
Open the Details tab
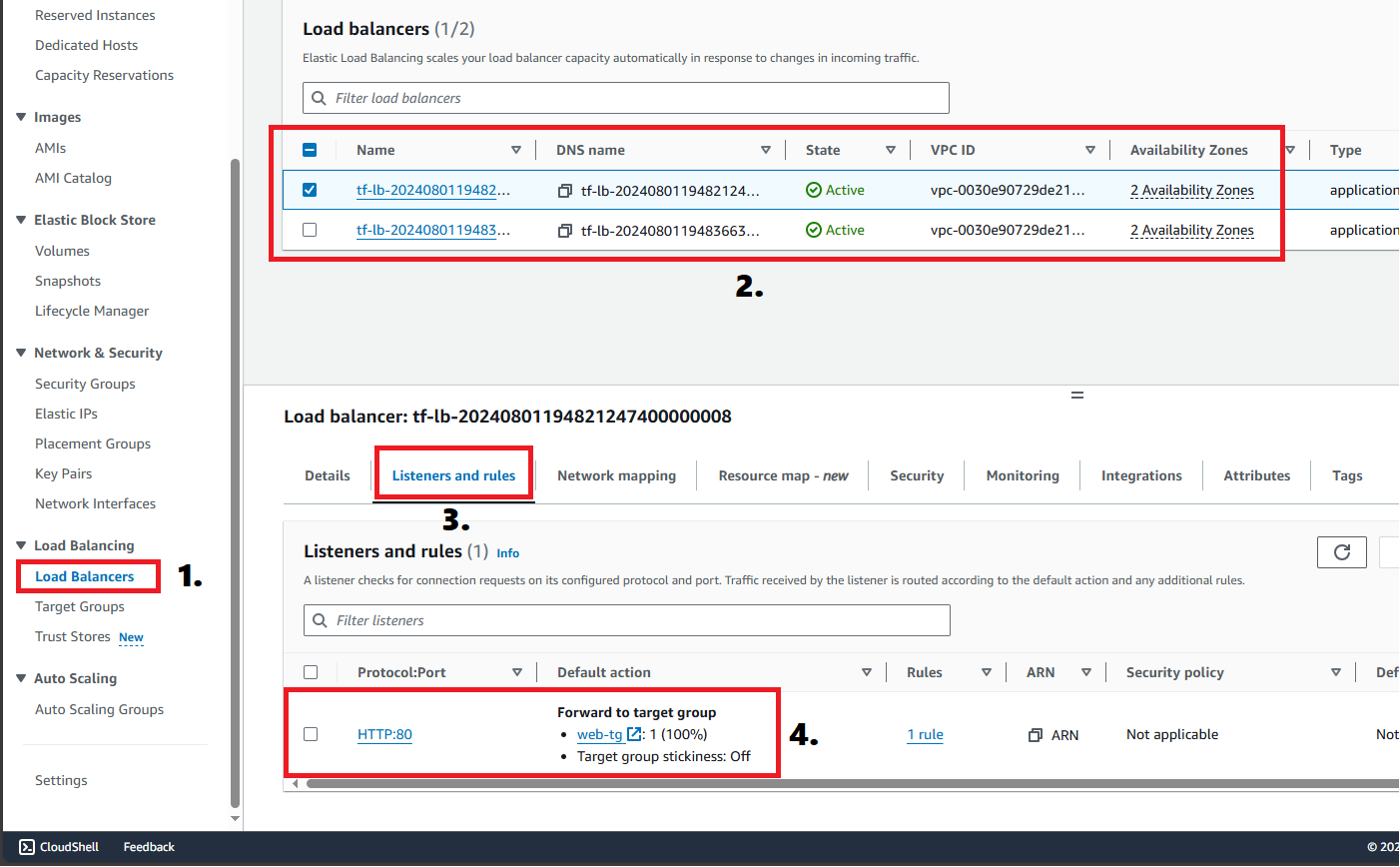[x=328, y=475]
